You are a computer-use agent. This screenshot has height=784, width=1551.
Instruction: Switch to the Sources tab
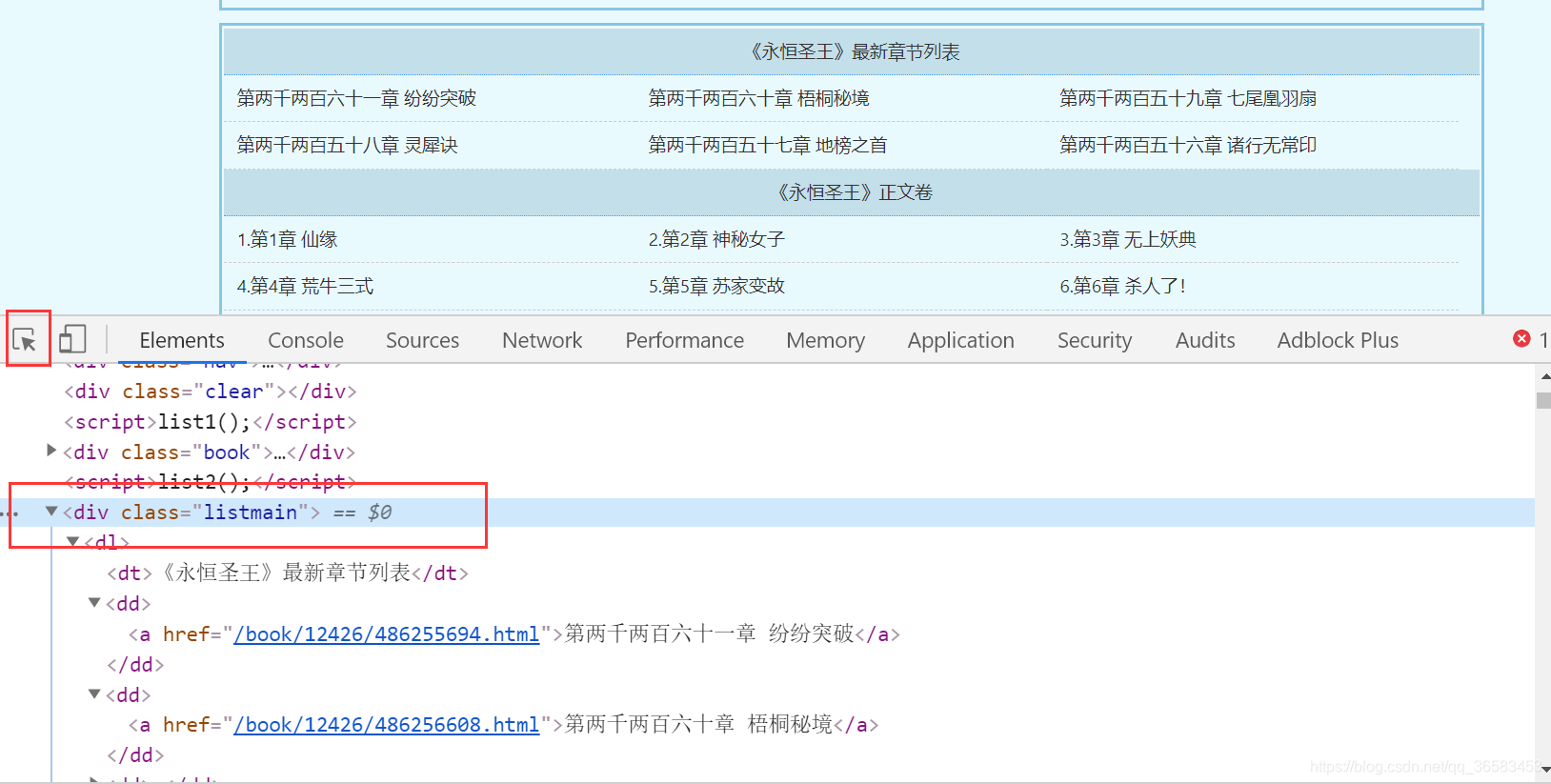click(x=422, y=340)
